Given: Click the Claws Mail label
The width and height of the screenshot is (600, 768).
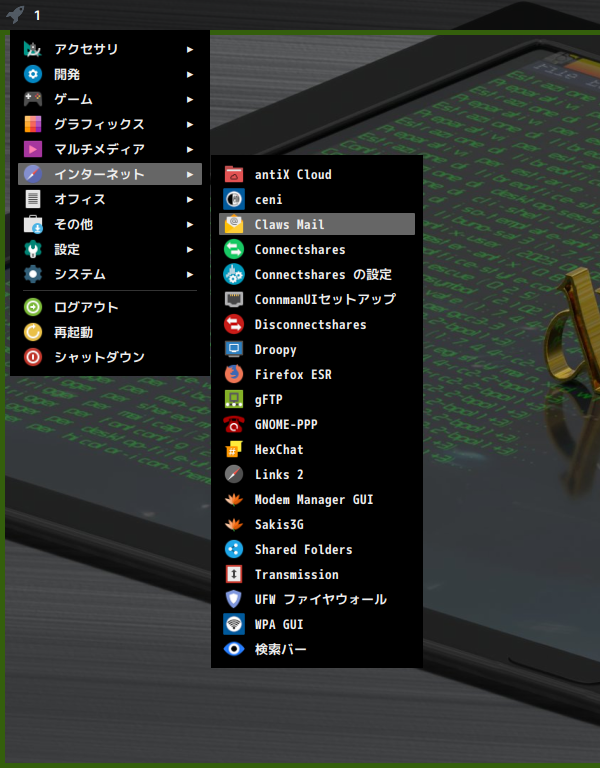Looking at the screenshot, I should tap(289, 224).
